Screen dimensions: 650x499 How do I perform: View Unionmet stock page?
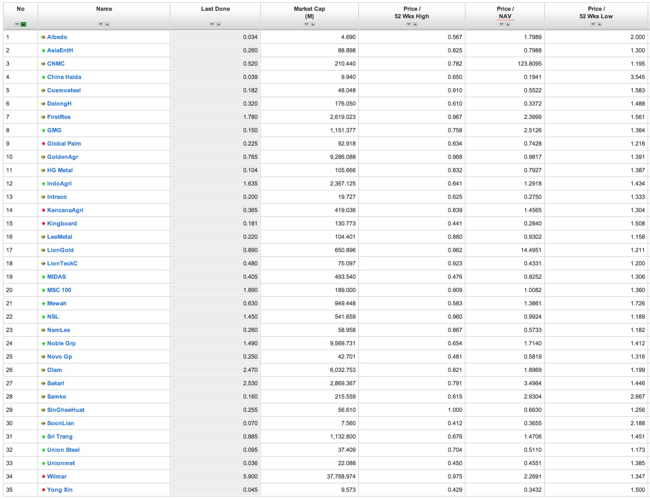[x=61, y=463]
